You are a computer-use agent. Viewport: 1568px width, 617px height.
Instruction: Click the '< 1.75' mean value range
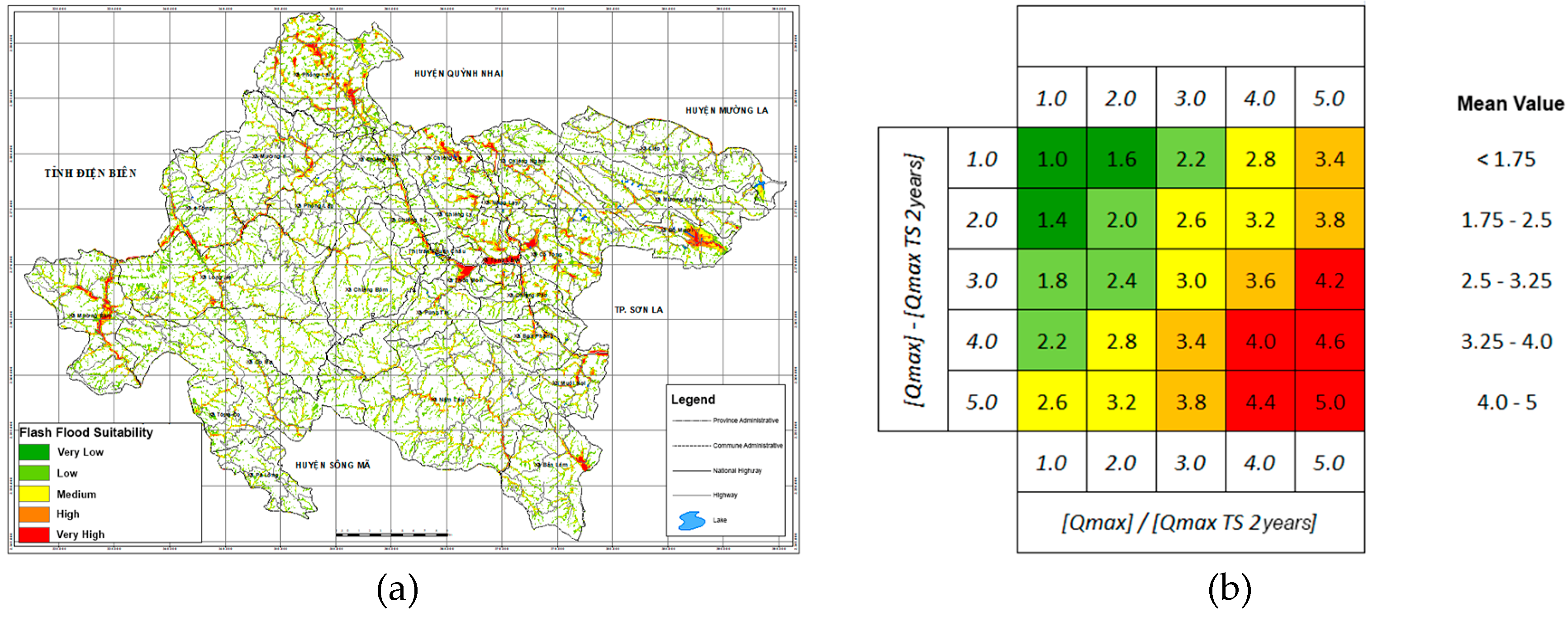pyautogui.click(x=1506, y=159)
